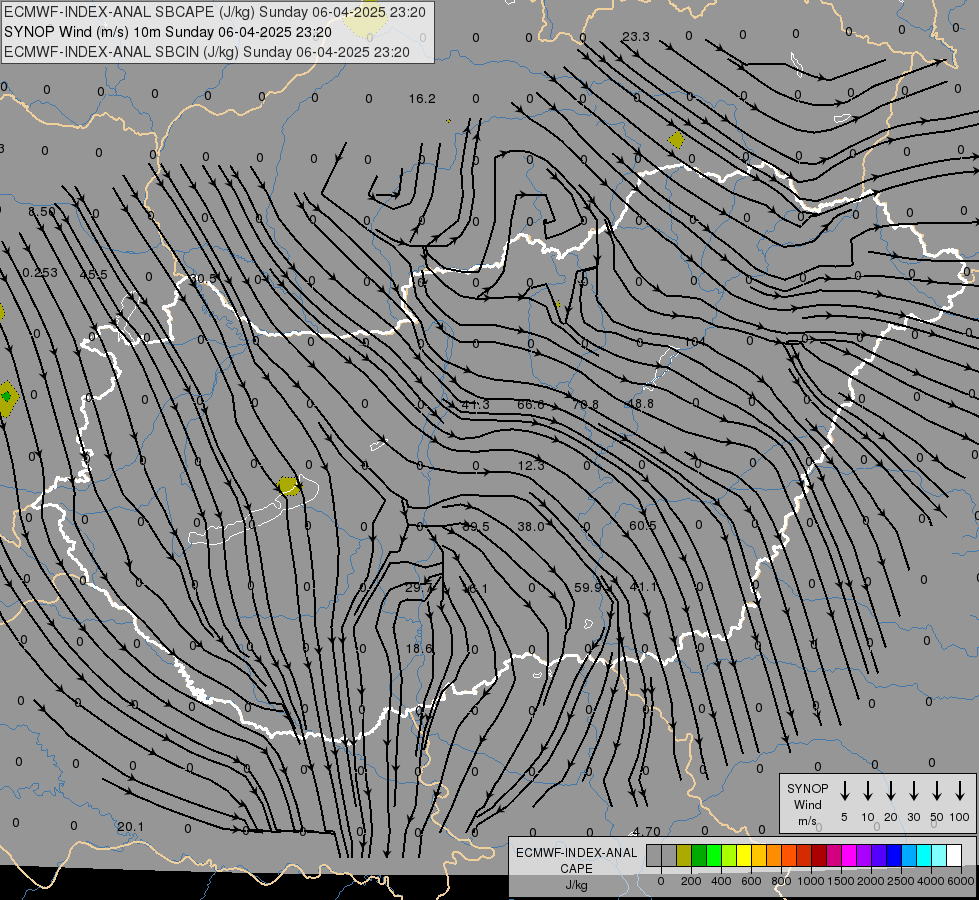Click the wind arrow above 5 m/s
This screenshot has height=900, width=979.
pyautogui.click(x=844, y=791)
